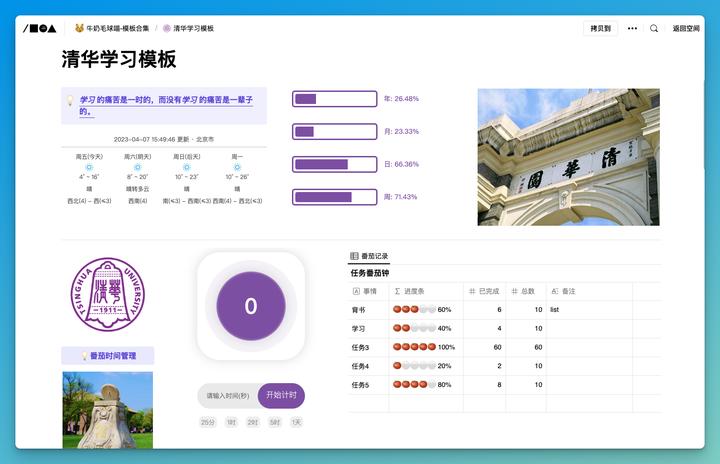The width and height of the screenshot is (720, 464).
Task: Open the Tsinghua gate photo
Action: (x=568, y=157)
